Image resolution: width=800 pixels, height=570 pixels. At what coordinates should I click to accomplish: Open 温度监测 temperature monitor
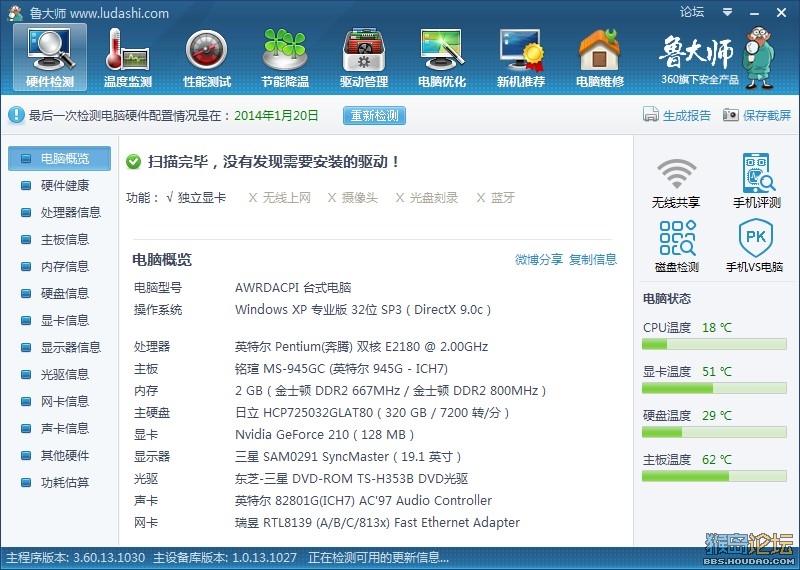coord(128,57)
